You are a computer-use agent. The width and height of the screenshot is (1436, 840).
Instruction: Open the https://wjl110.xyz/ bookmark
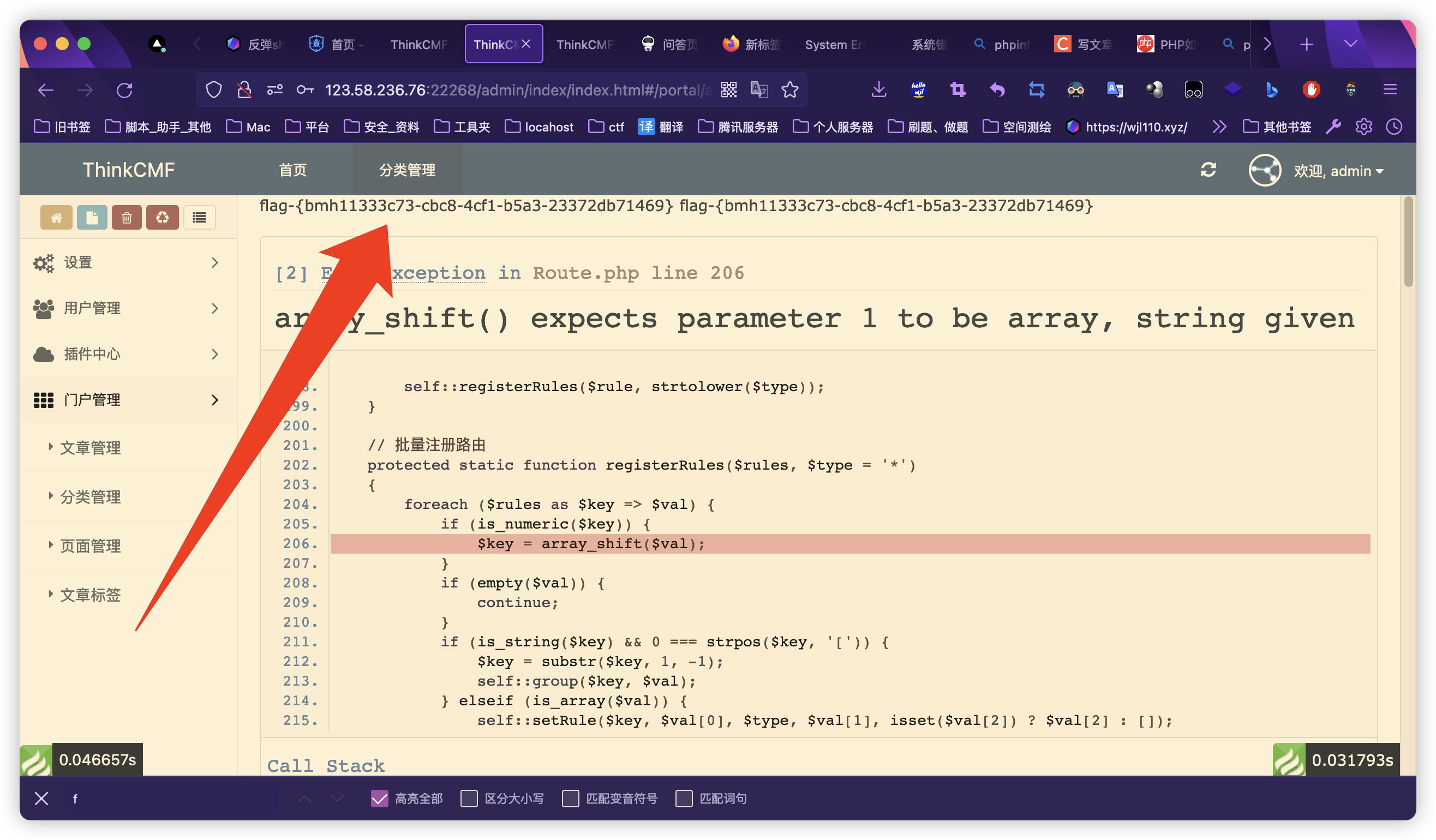point(1127,127)
